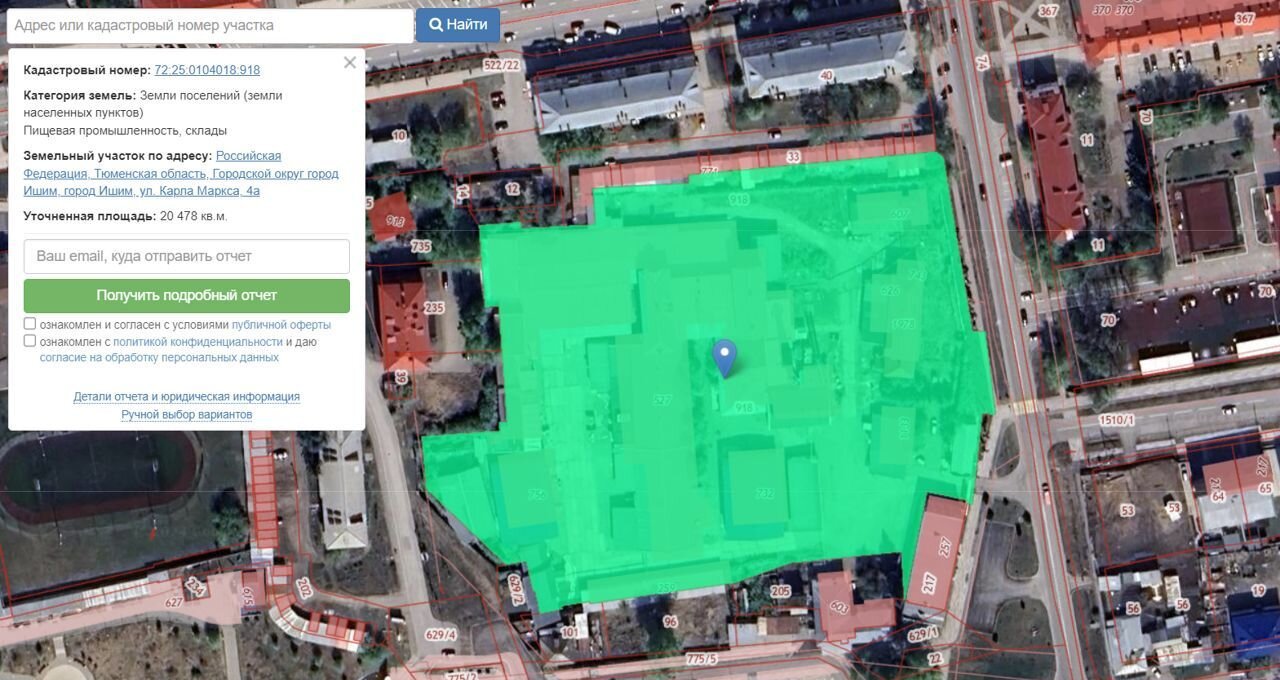Select the map building labeled 527
Image resolution: width=1280 pixels, height=680 pixels.
[x=661, y=400]
